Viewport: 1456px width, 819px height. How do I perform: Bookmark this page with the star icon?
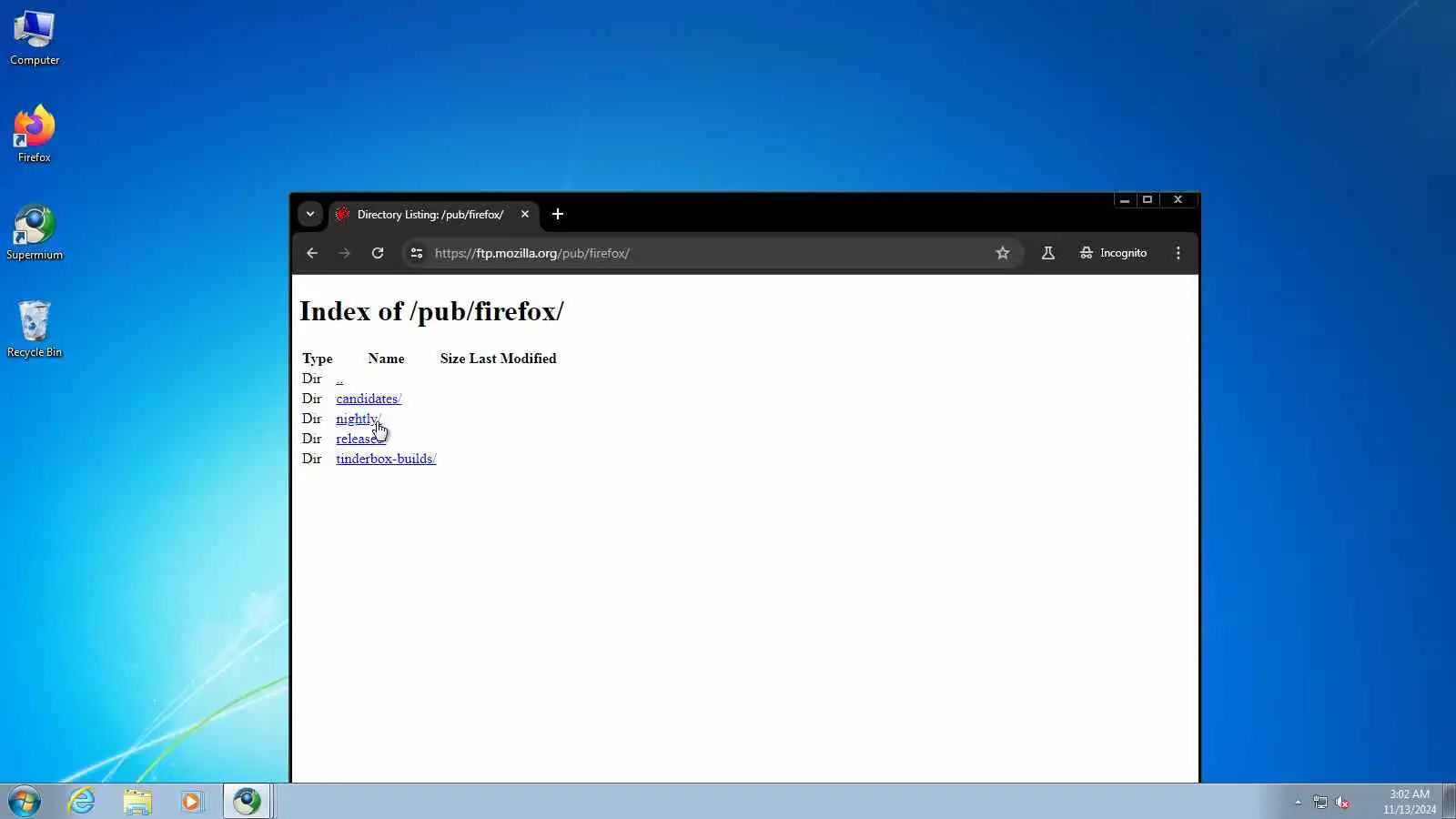(1003, 253)
